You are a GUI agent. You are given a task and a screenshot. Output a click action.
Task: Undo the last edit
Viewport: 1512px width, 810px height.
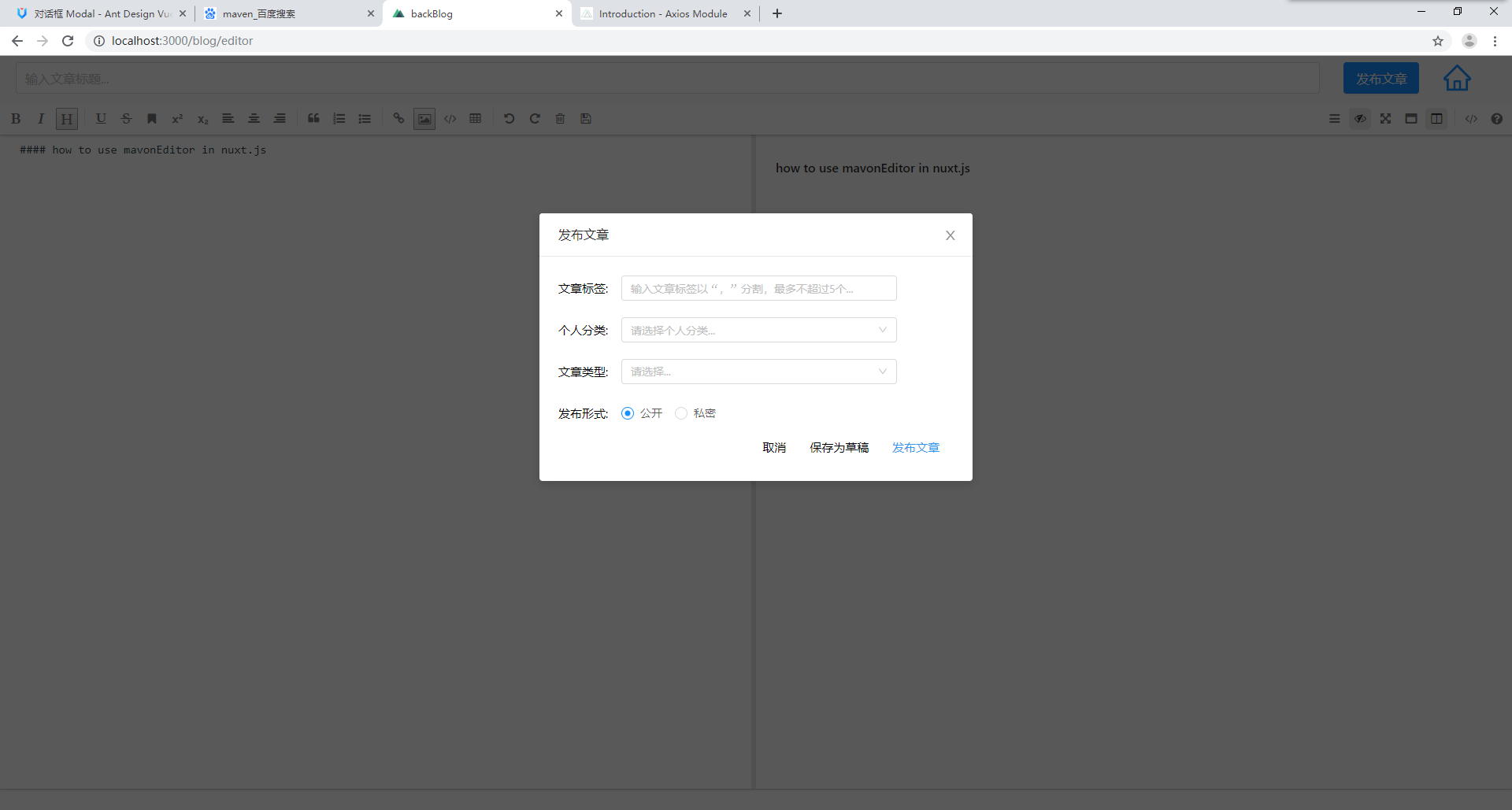[x=510, y=119]
